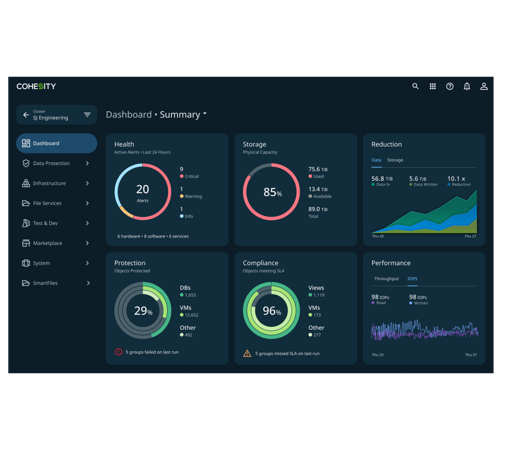
Task: Click '5 groups missed SLA on last run'
Action: [x=287, y=353]
